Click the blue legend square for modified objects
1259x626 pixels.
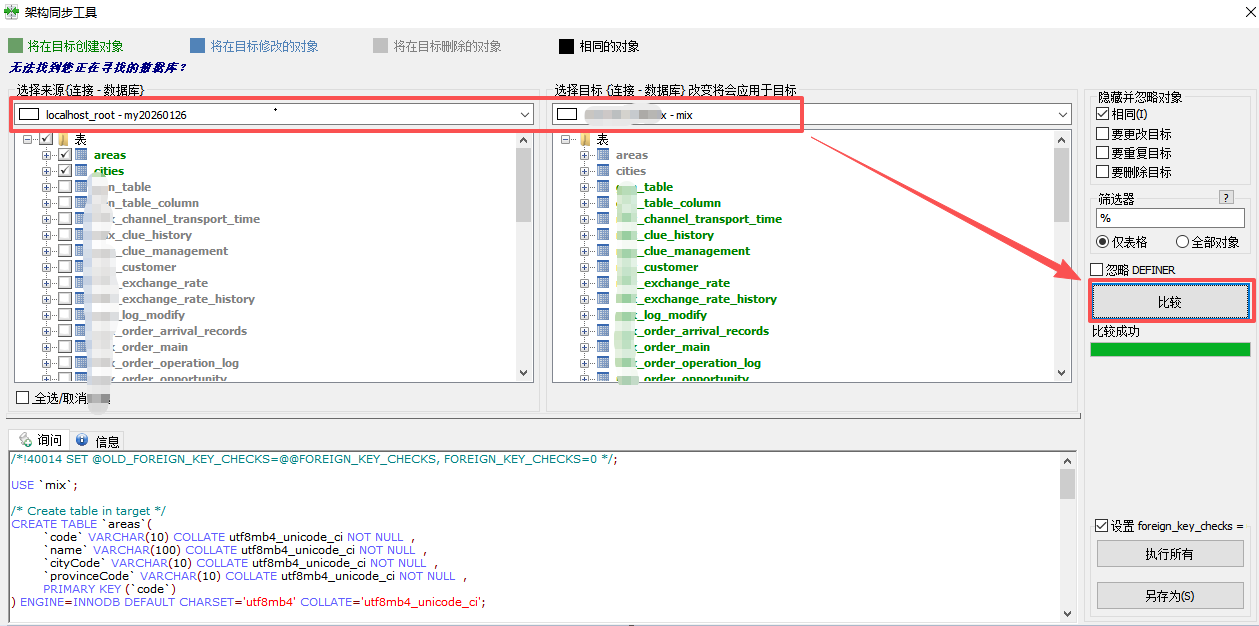pyautogui.click(x=197, y=46)
